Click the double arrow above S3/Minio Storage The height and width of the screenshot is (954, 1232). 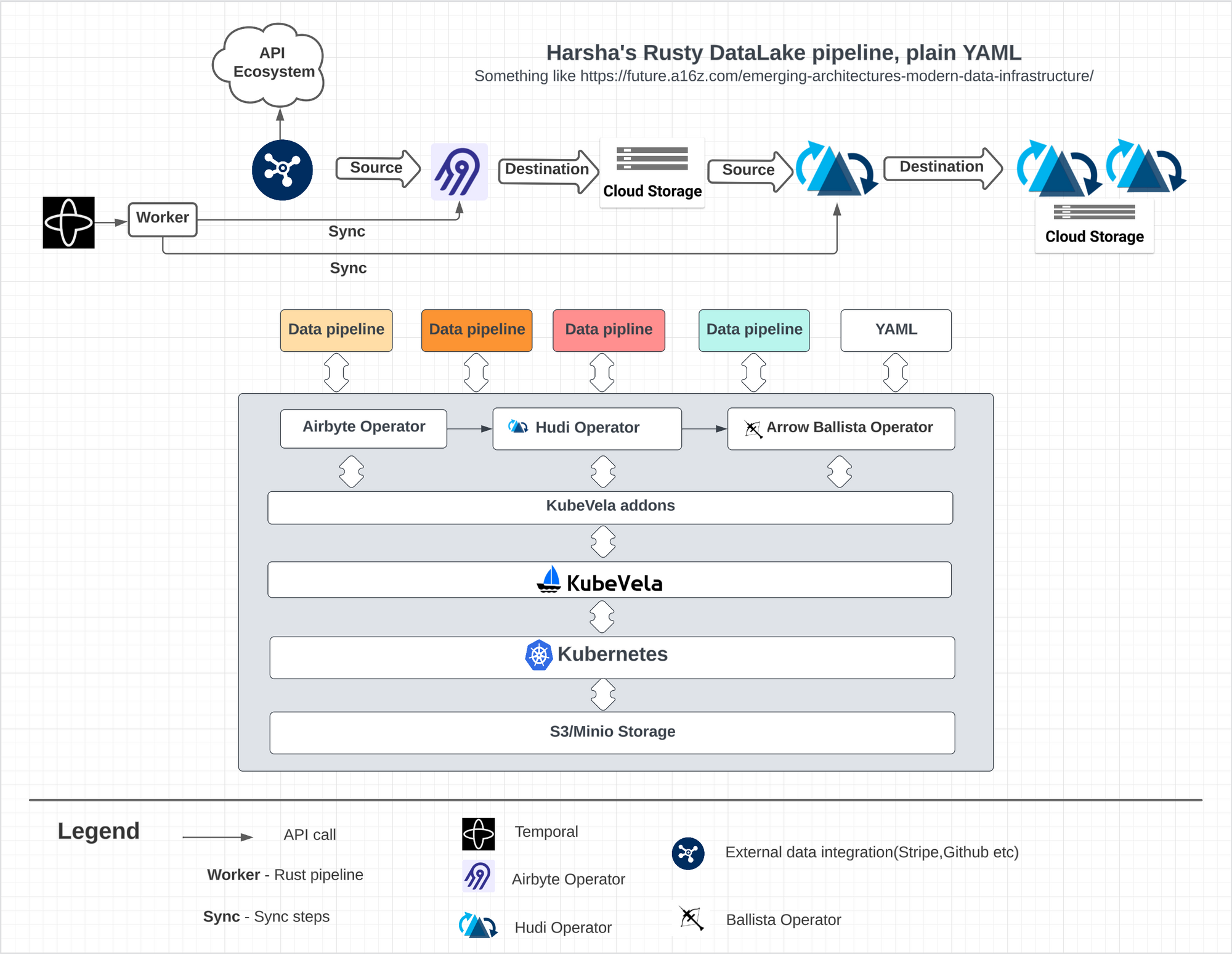coord(603,695)
